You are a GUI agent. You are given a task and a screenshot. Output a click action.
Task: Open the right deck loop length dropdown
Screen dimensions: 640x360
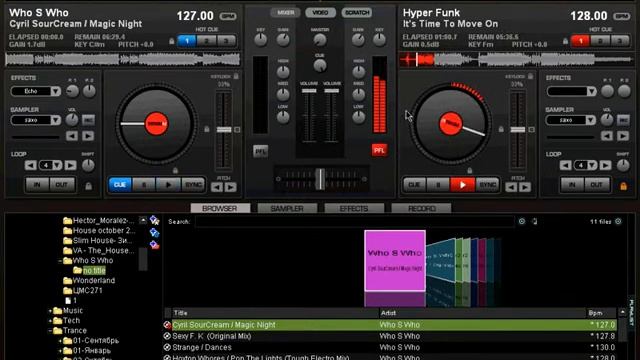point(592,165)
